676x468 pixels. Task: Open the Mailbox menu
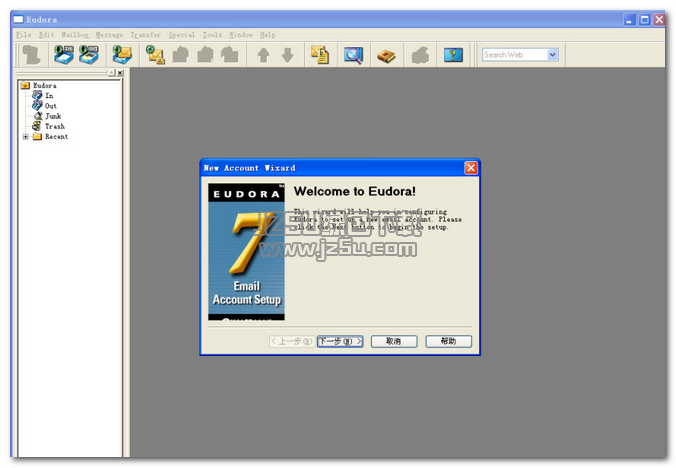[x=75, y=34]
